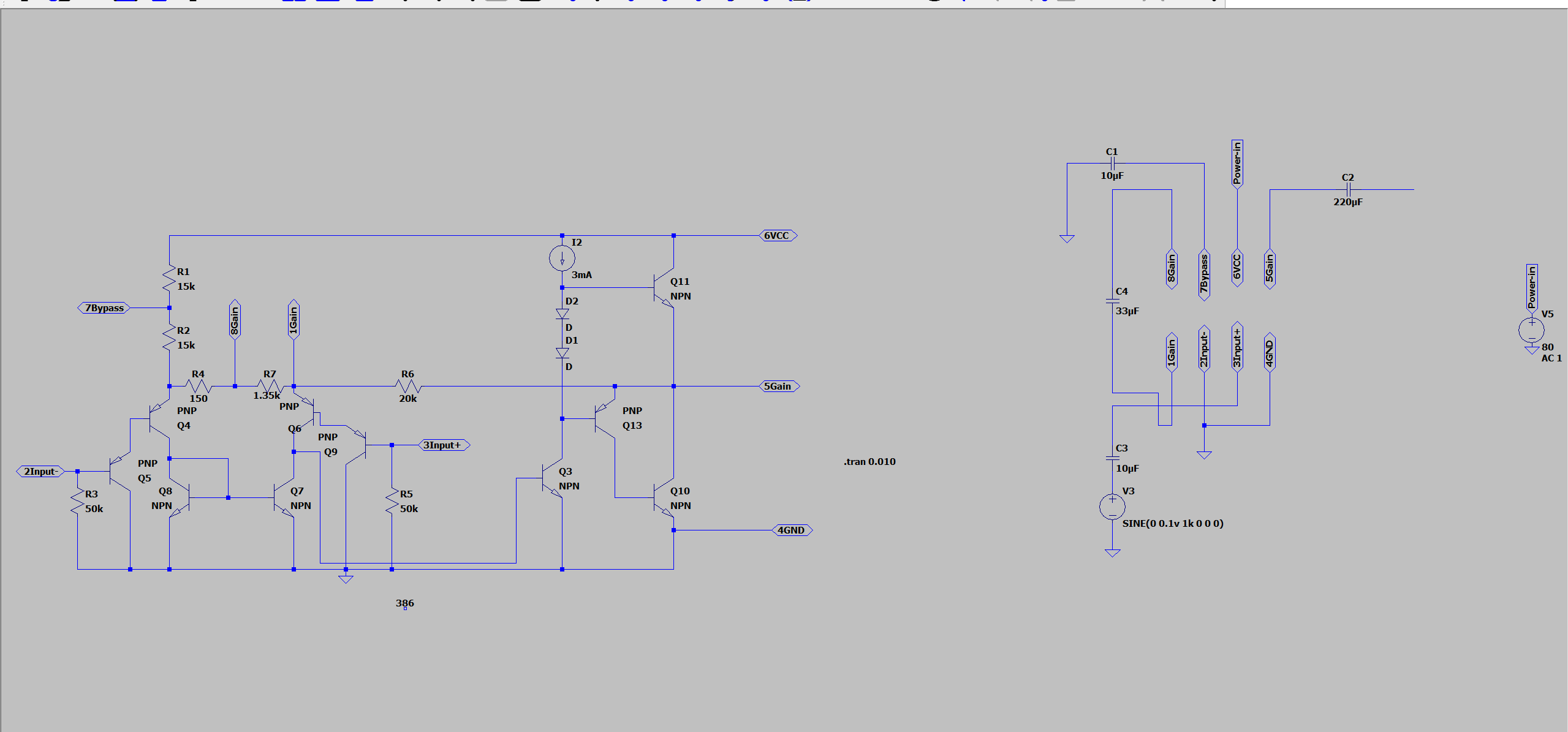This screenshot has width=1568, height=732.
Task: Click the 3Input+ net label right of Q9
Action: coord(444,445)
